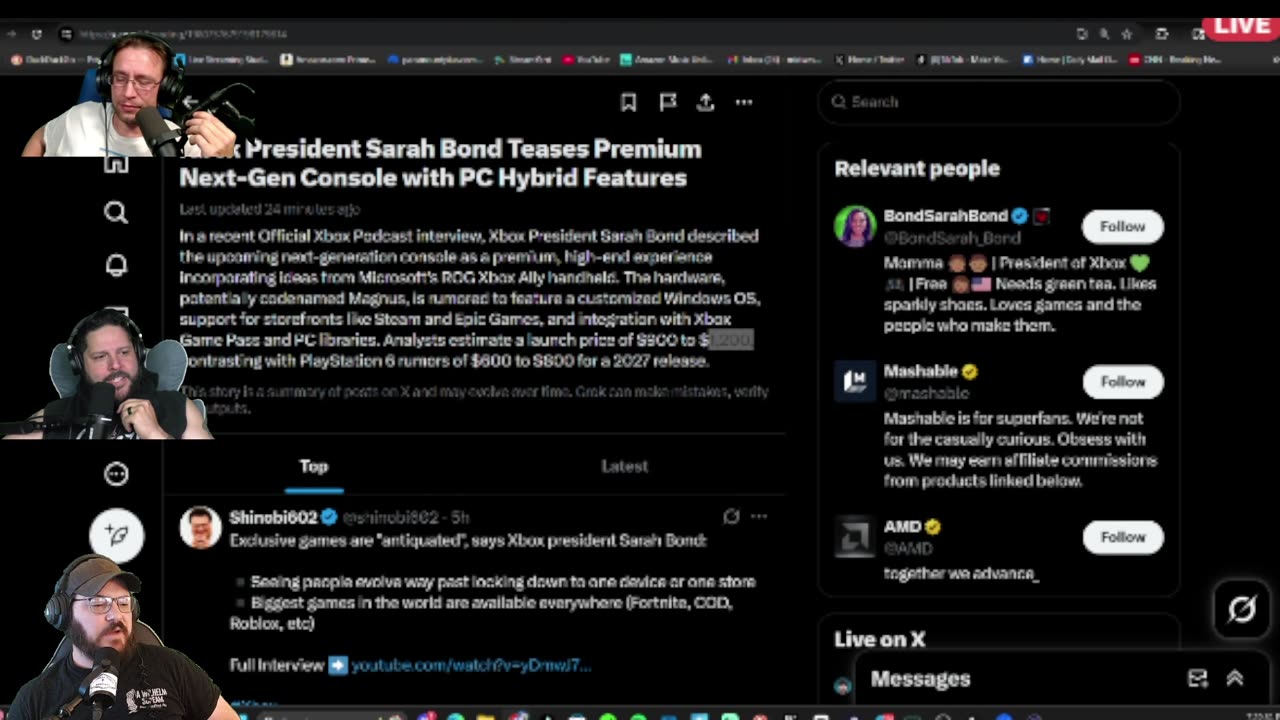1280x720 pixels.
Task: Click inside the Search field
Action: pyautogui.click(x=998, y=101)
